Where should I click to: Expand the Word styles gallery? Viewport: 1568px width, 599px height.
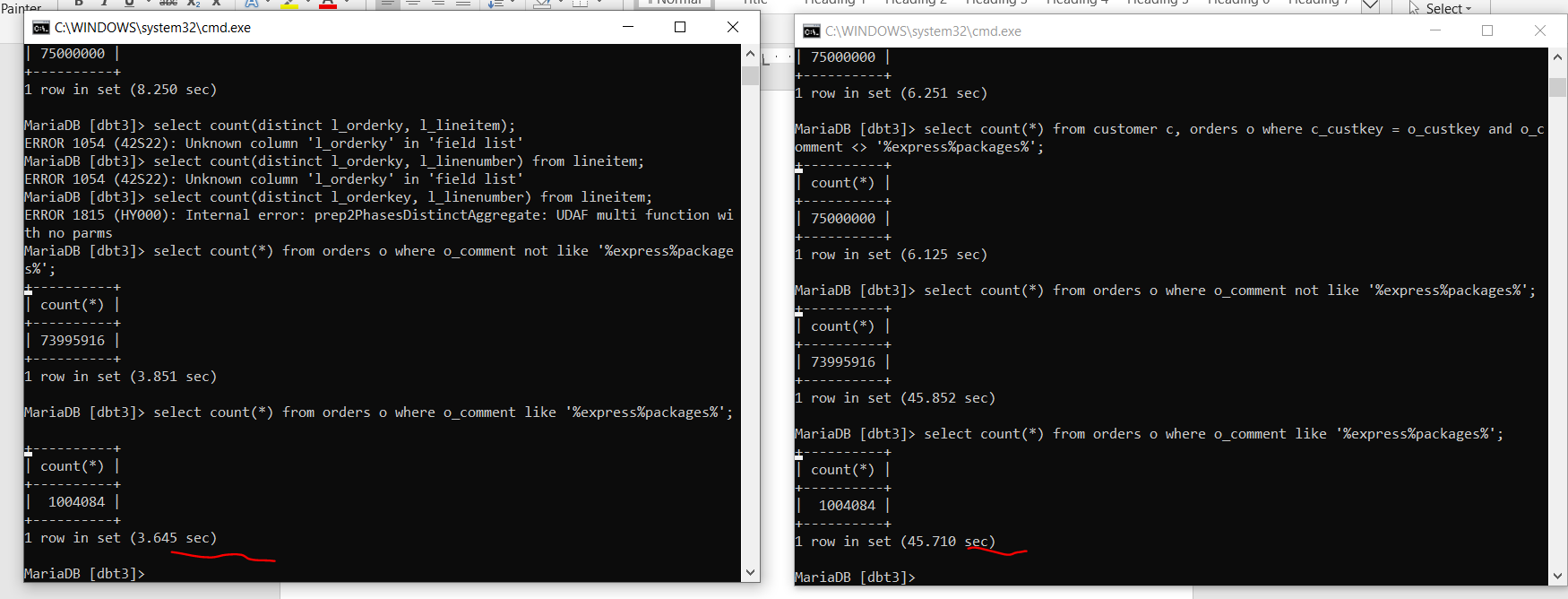1370,5
